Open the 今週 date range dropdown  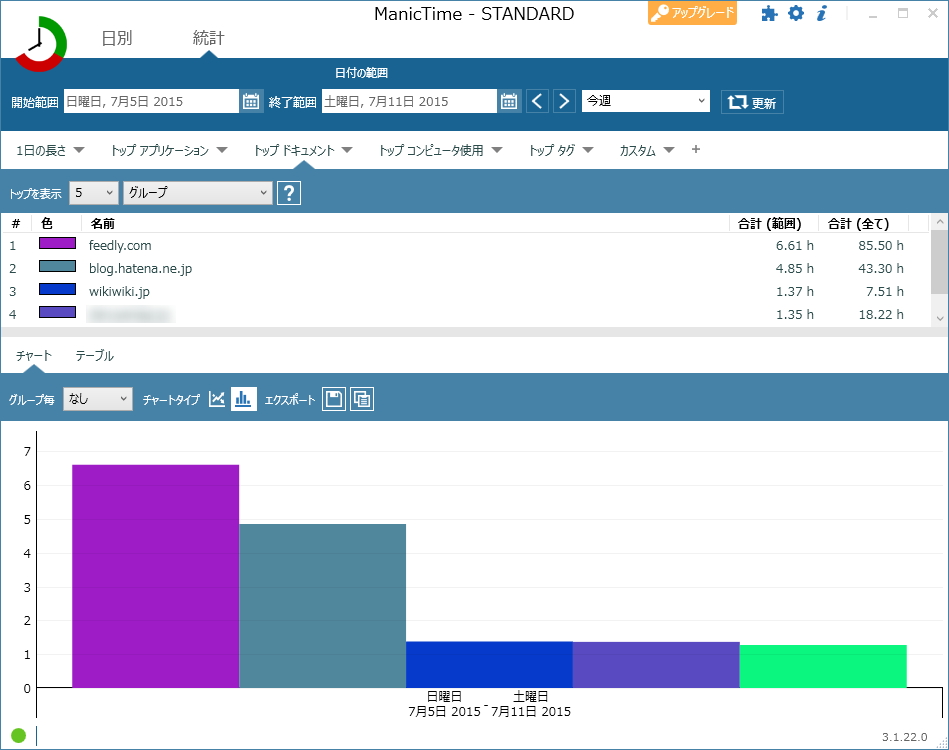pyautogui.click(x=646, y=101)
